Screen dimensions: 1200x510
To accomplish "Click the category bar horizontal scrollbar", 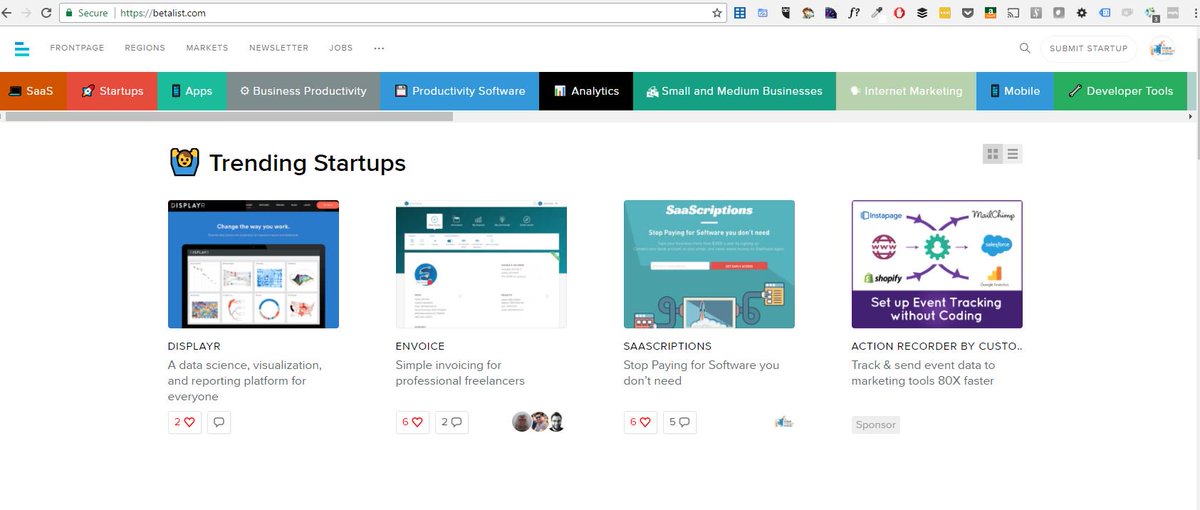I will 228,117.
